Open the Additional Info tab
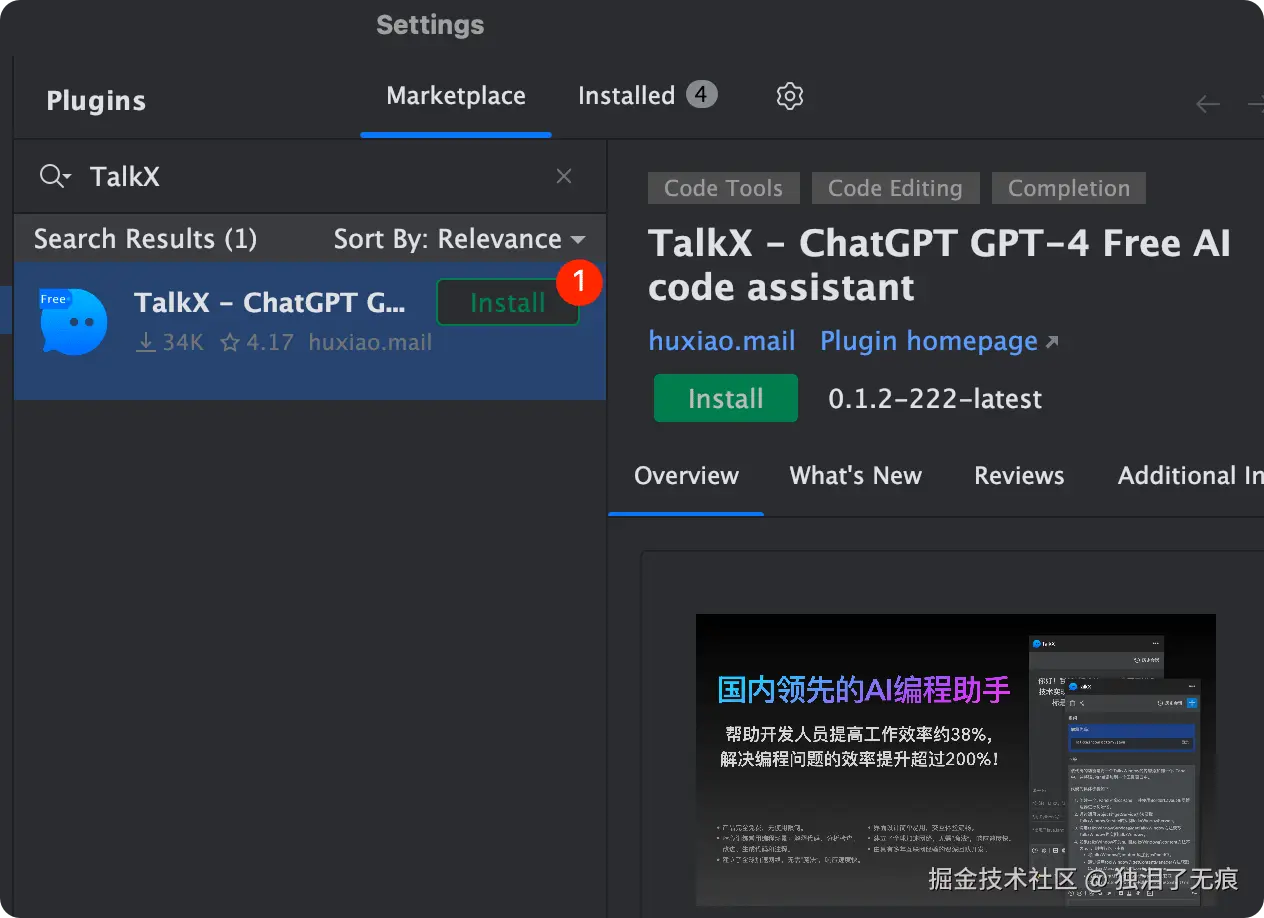Screen dimensions: 1264x918 tap(1190, 476)
